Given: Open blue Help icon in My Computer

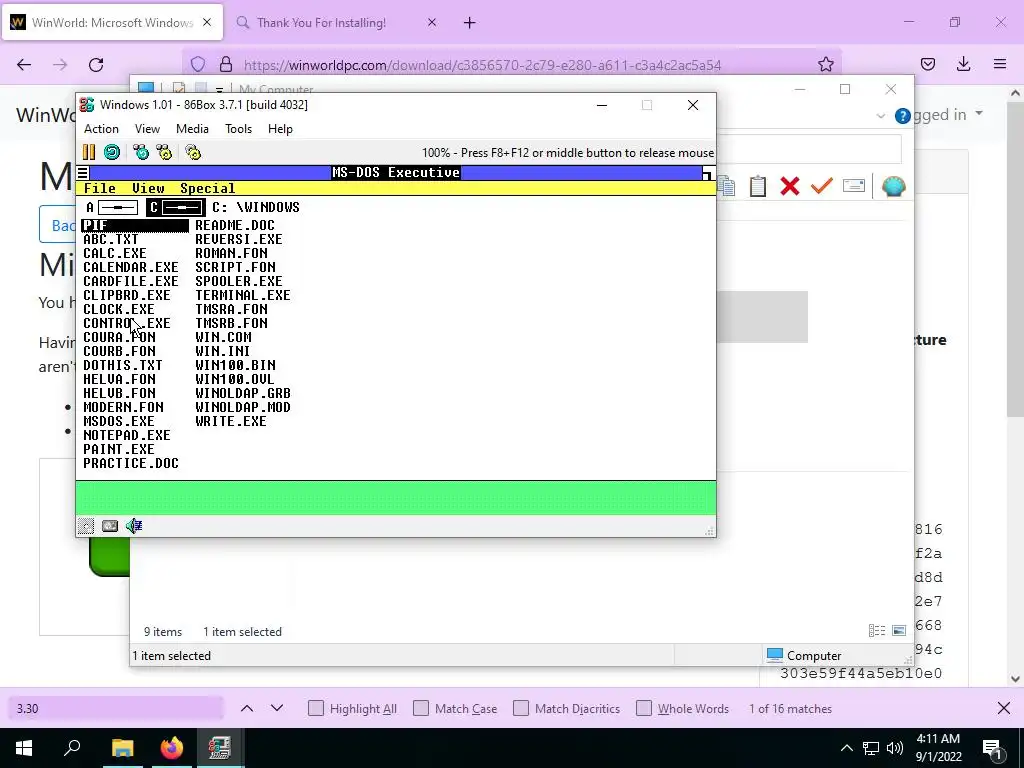Looking at the screenshot, I should pyautogui.click(x=903, y=116).
